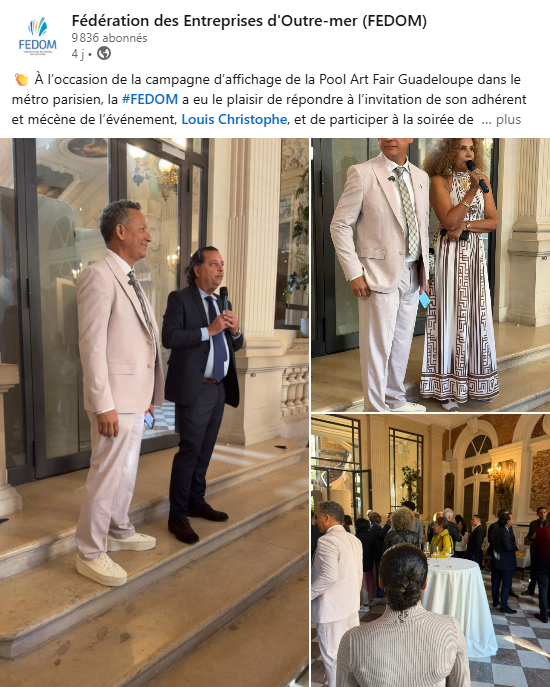Click the globe public visibility icon
Screen dimensions: 550x687
[104, 53]
